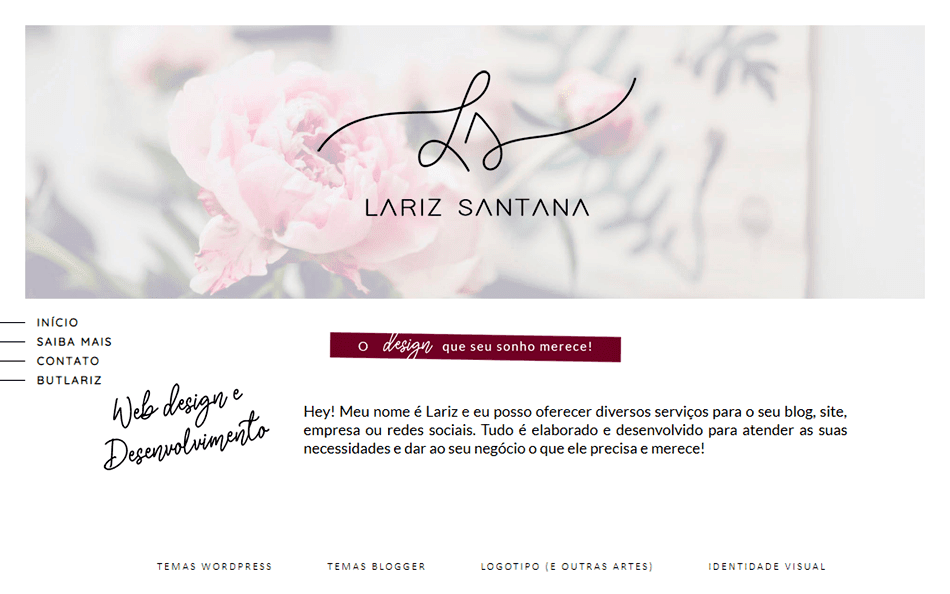Click the burgundy design slogan banner
Image resolution: width=950 pixels, height=594 pixels.
pyautogui.click(x=476, y=347)
